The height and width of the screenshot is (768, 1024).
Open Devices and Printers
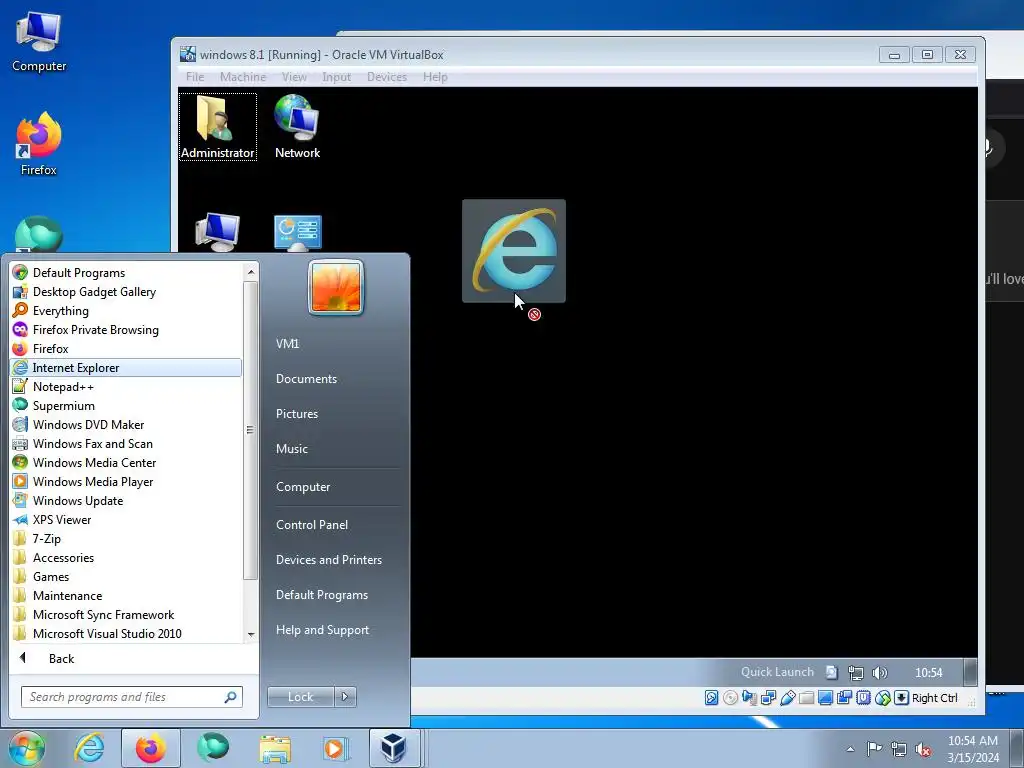(x=328, y=560)
